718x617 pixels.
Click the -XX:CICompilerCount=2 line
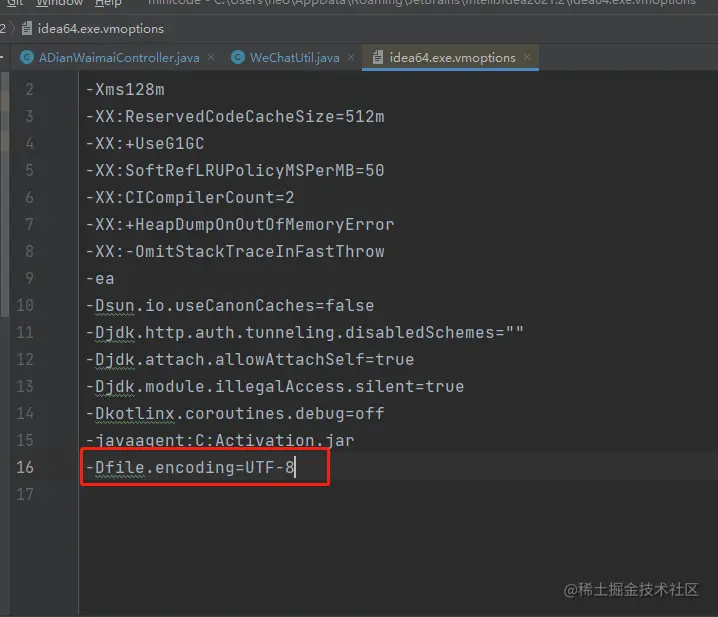190,198
